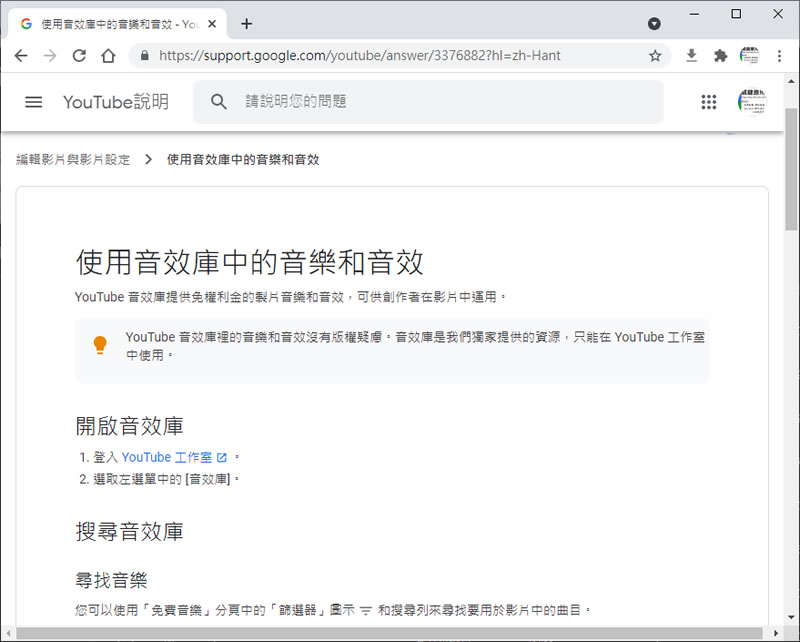Open the Google account avatar on page
The height and width of the screenshot is (642, 800).
pyautogui.click(x=752, y=102)
